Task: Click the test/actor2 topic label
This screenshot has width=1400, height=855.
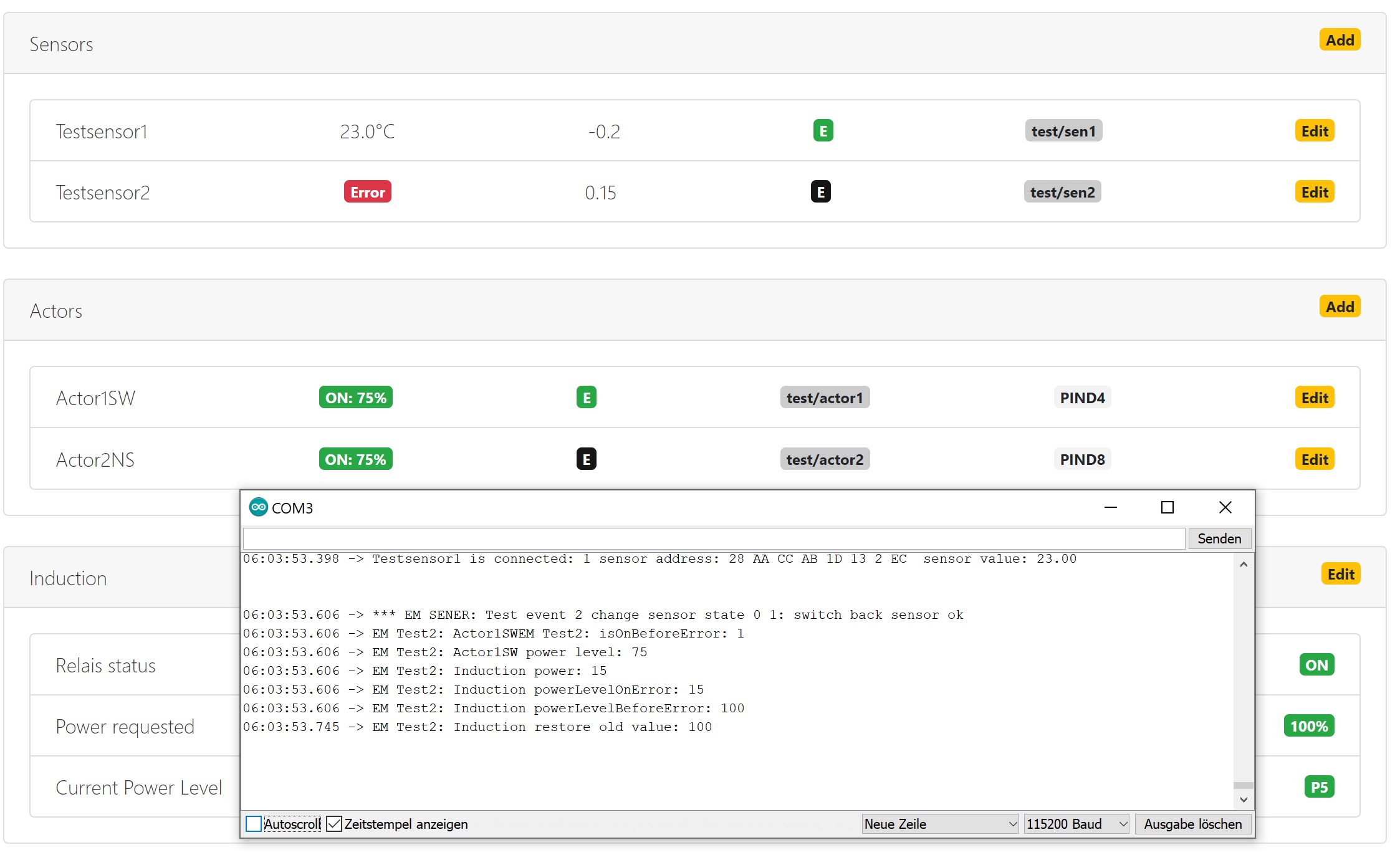Action: 824,459
